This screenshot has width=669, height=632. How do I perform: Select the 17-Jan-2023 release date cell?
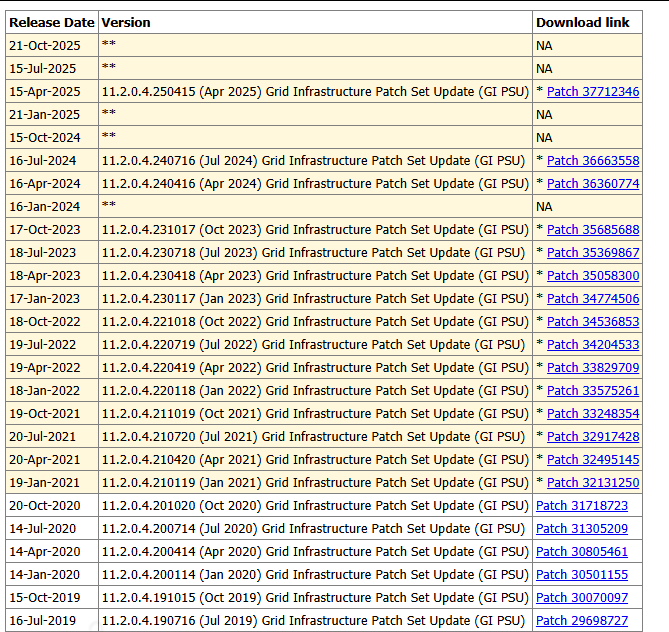(52, 299)
